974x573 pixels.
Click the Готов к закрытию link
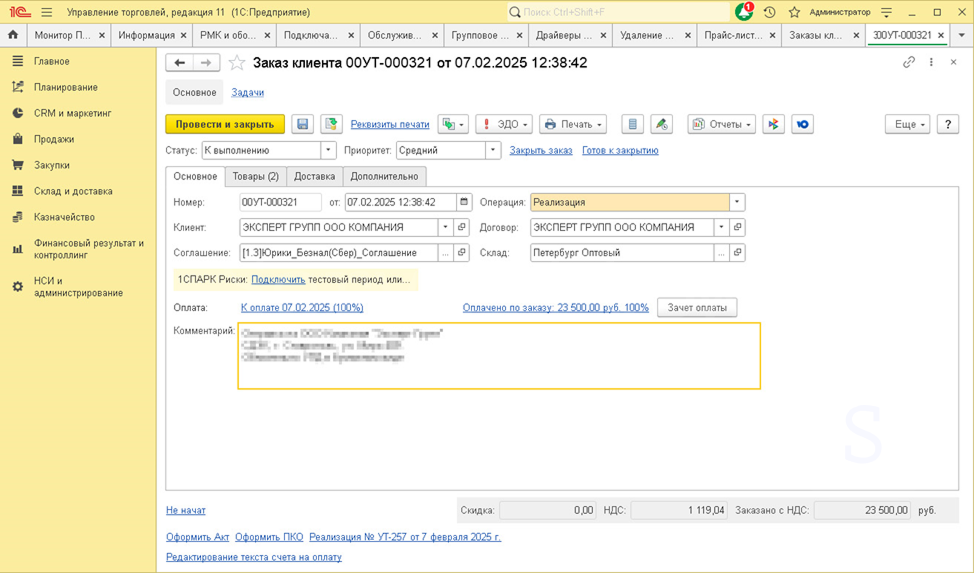[x=620, y=150]
